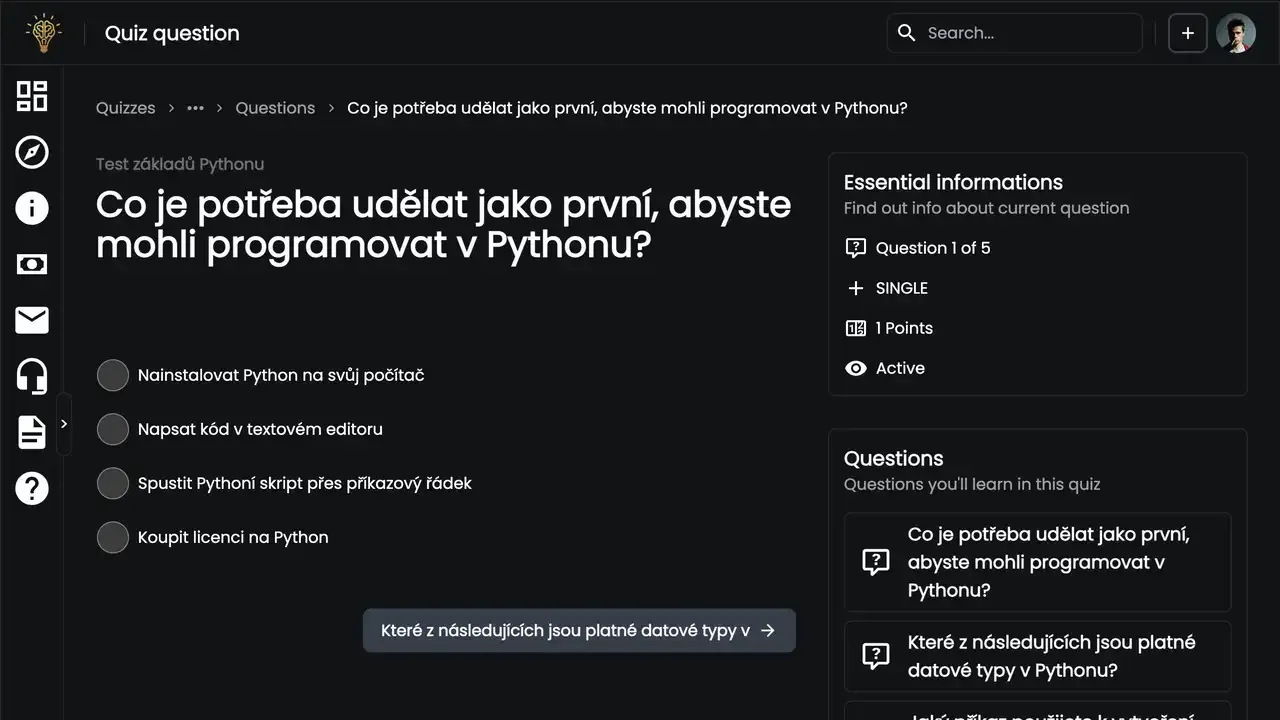Open the money banknote icon in sidebar

(32, 264)
